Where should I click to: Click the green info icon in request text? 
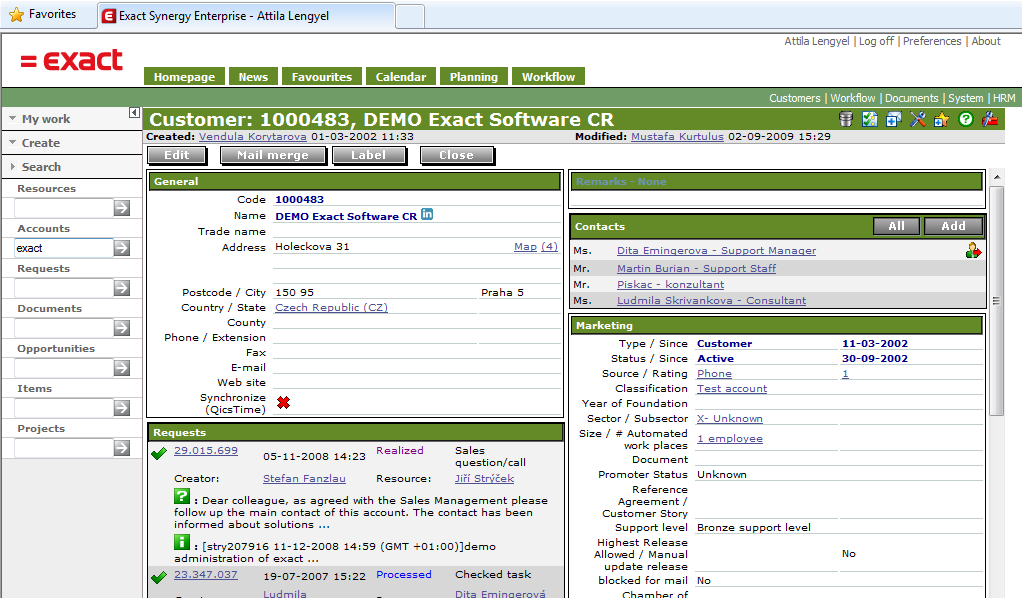182,542
